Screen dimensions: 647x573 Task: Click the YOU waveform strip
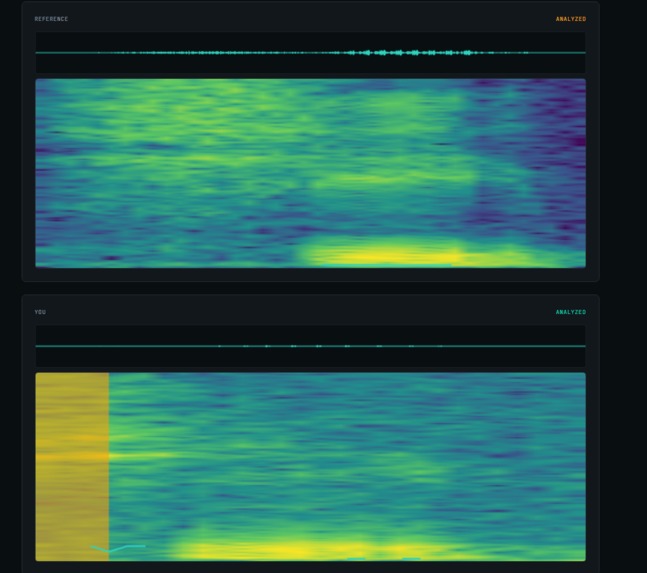(310, 346)
